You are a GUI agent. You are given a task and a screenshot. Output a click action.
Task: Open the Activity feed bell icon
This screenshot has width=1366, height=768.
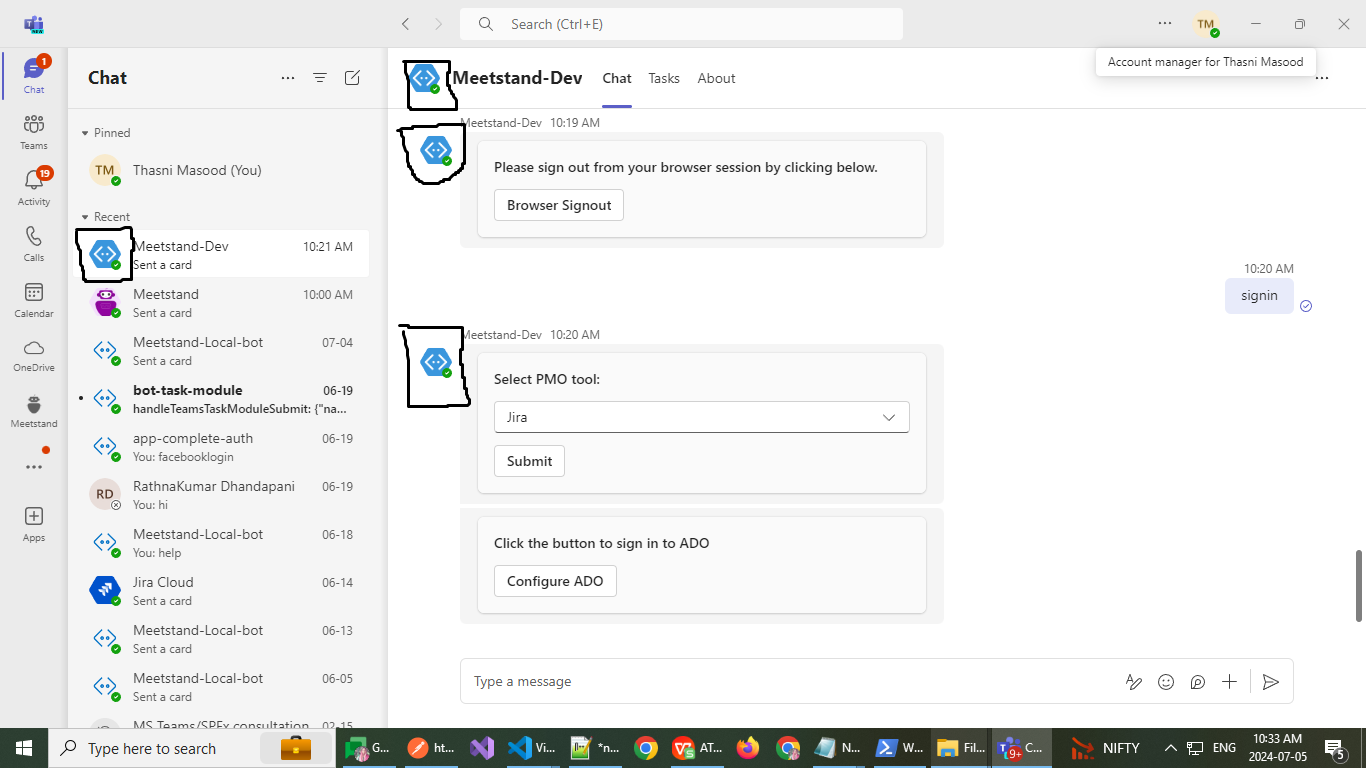tap(34, 188)
